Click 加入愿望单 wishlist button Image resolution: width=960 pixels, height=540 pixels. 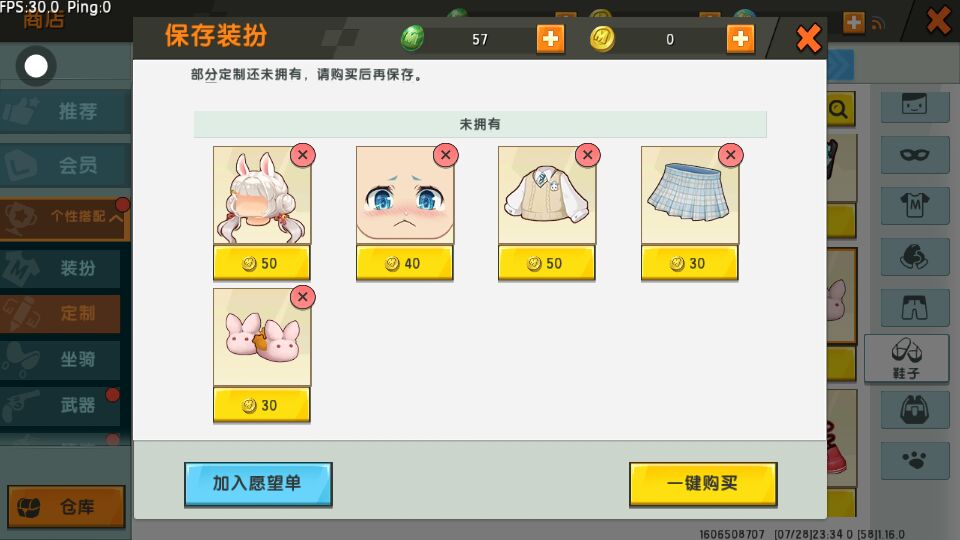pyautogui.click(x=258, y=484)
